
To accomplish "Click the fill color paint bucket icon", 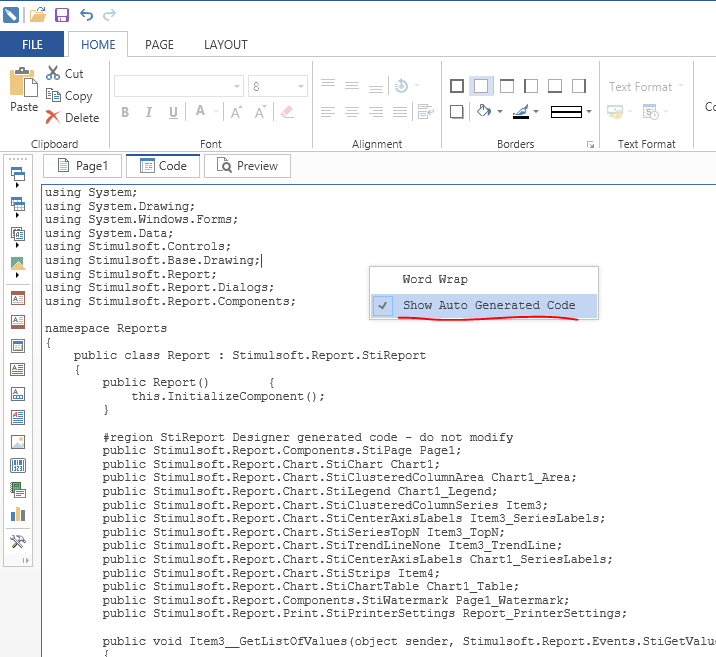I will pyautogui.click(x=484, y=111).
